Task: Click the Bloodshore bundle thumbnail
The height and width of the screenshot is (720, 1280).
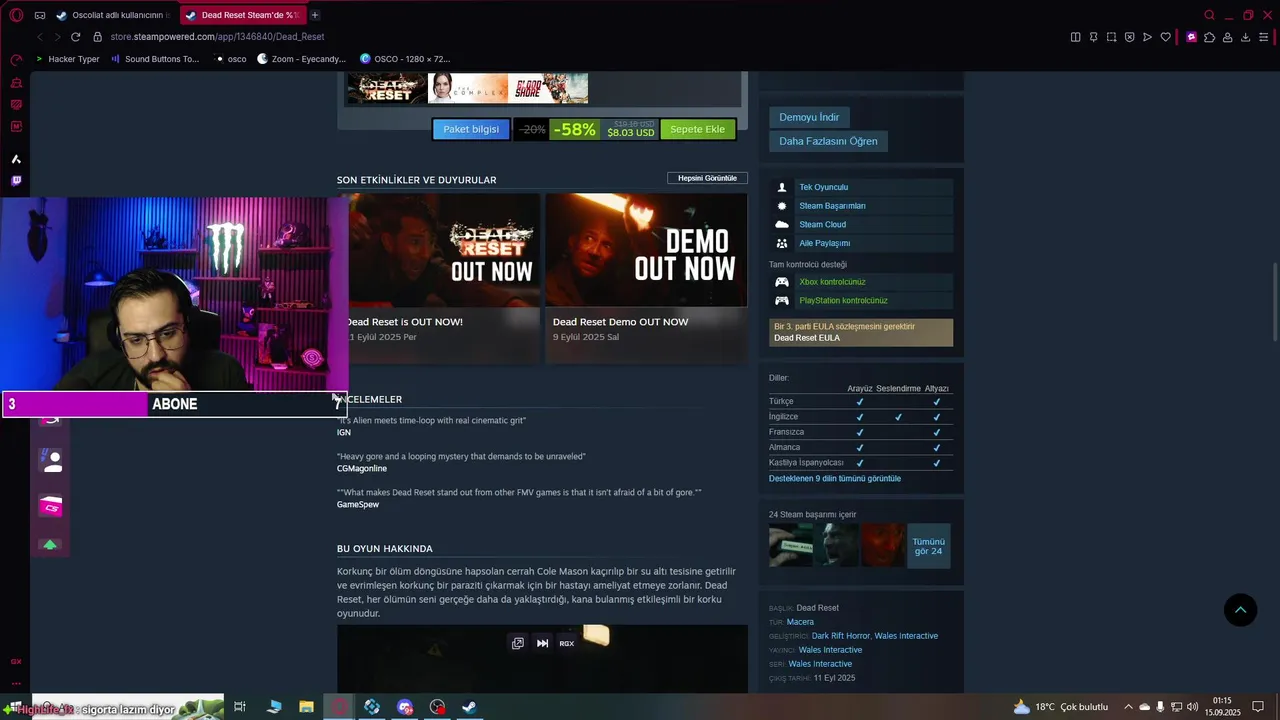Action: tap(548, 88)
